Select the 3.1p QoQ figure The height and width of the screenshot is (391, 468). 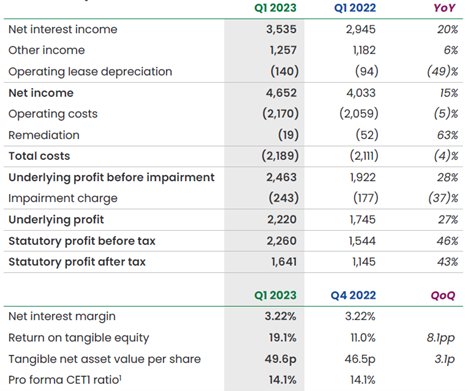(445, 359)
